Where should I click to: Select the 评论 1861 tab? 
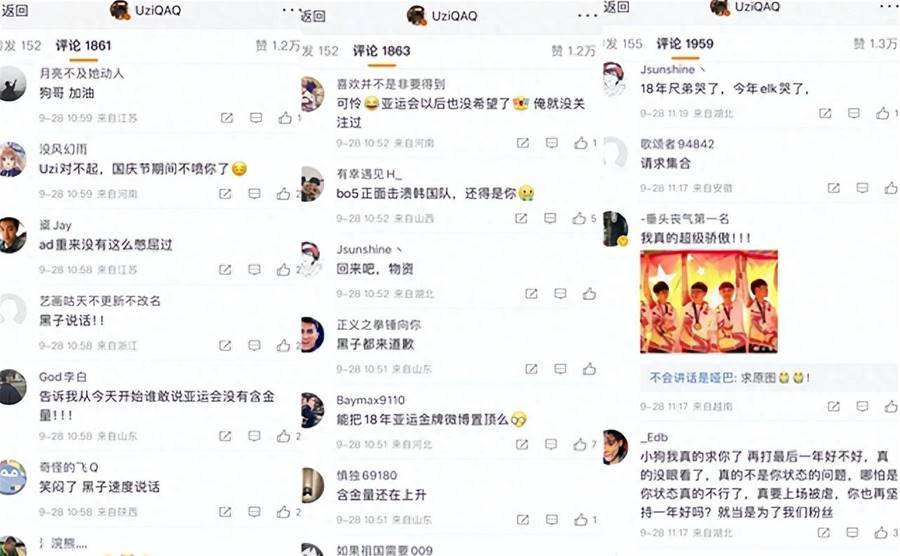(x=83, y=45)
